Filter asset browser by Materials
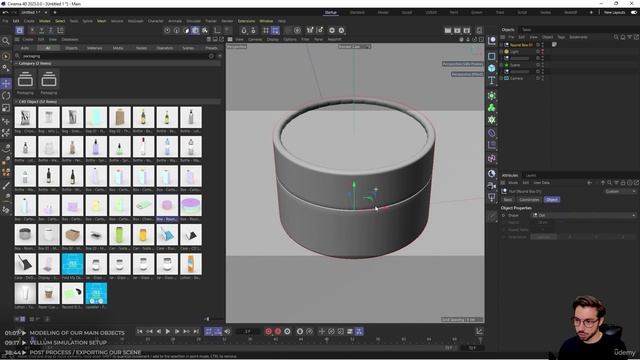Screen dimensions: 640x360 (x=94, y=48)
